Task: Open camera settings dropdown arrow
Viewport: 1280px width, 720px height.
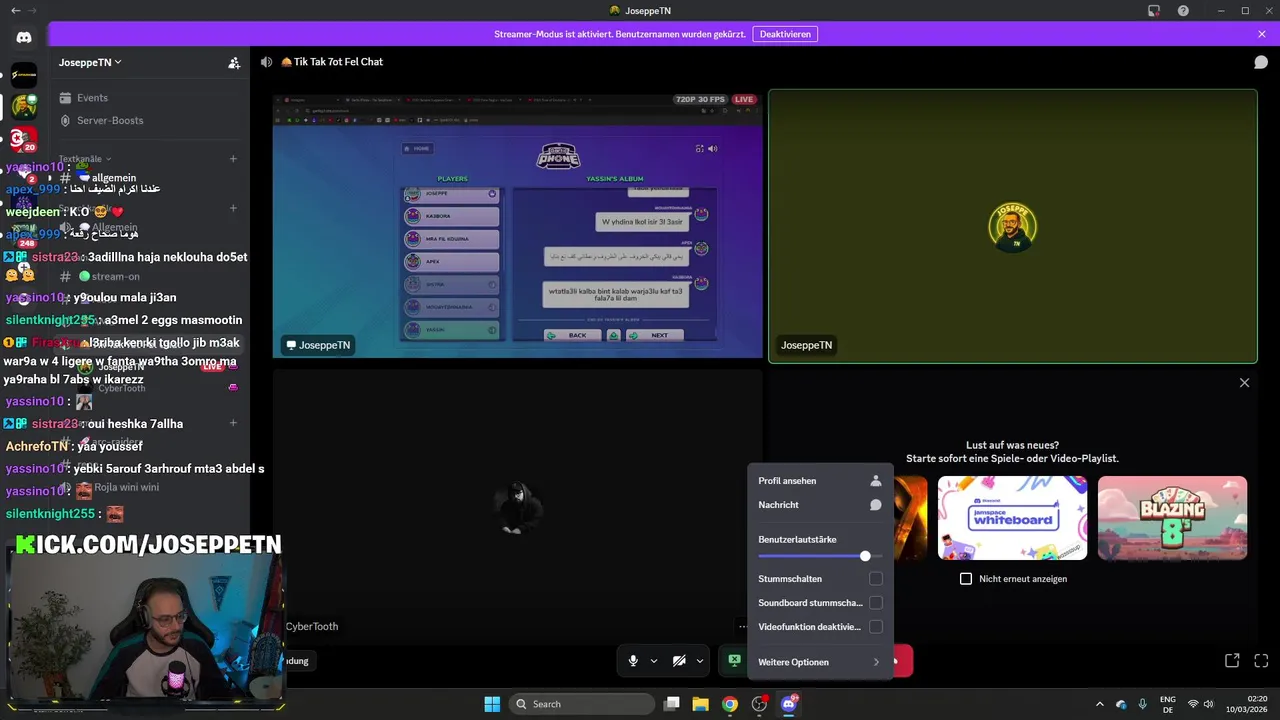Action: click(700, 661)
